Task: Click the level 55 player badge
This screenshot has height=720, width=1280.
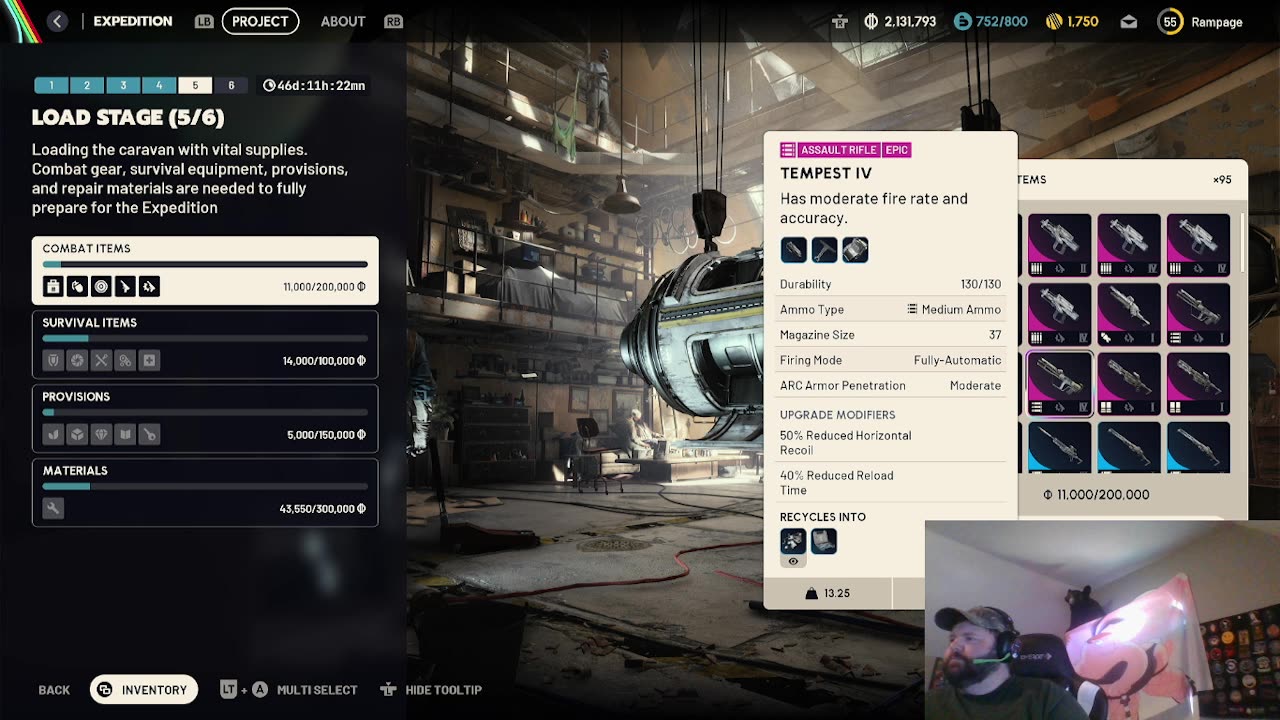Action: (x=1170, y=22)
